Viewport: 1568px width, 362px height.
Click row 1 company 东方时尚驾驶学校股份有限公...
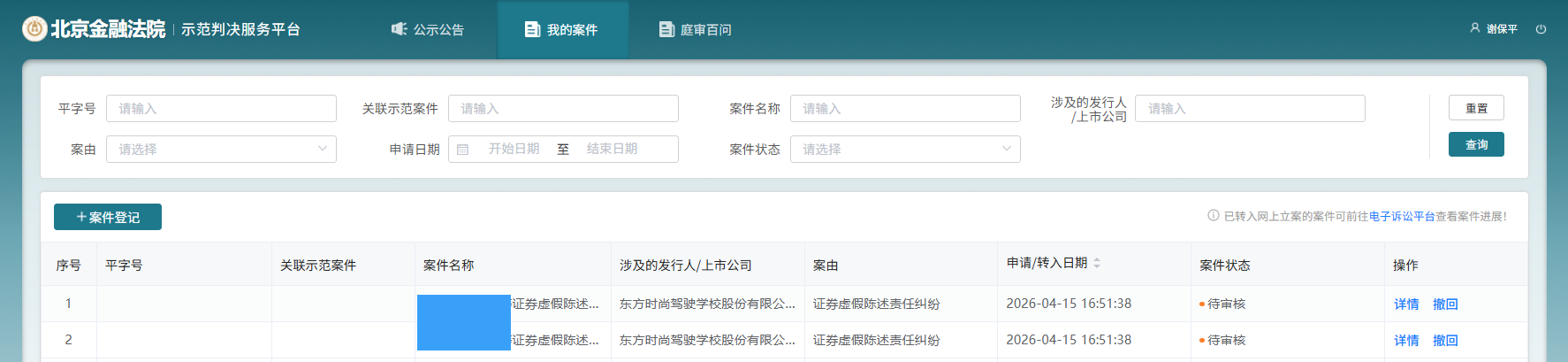(x=707, y=304)
